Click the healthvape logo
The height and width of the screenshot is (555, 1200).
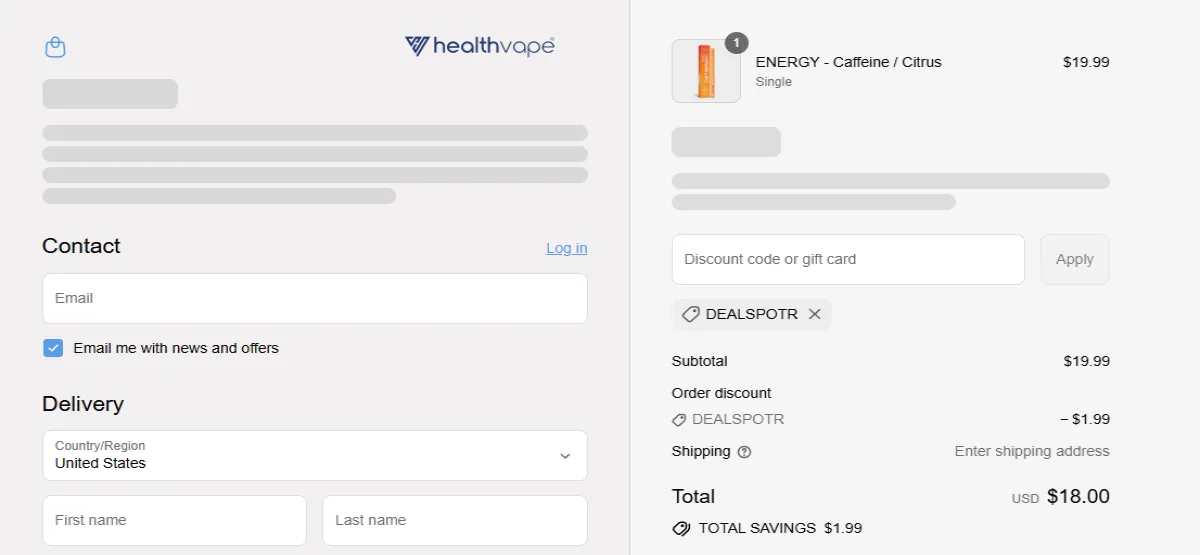480,46
